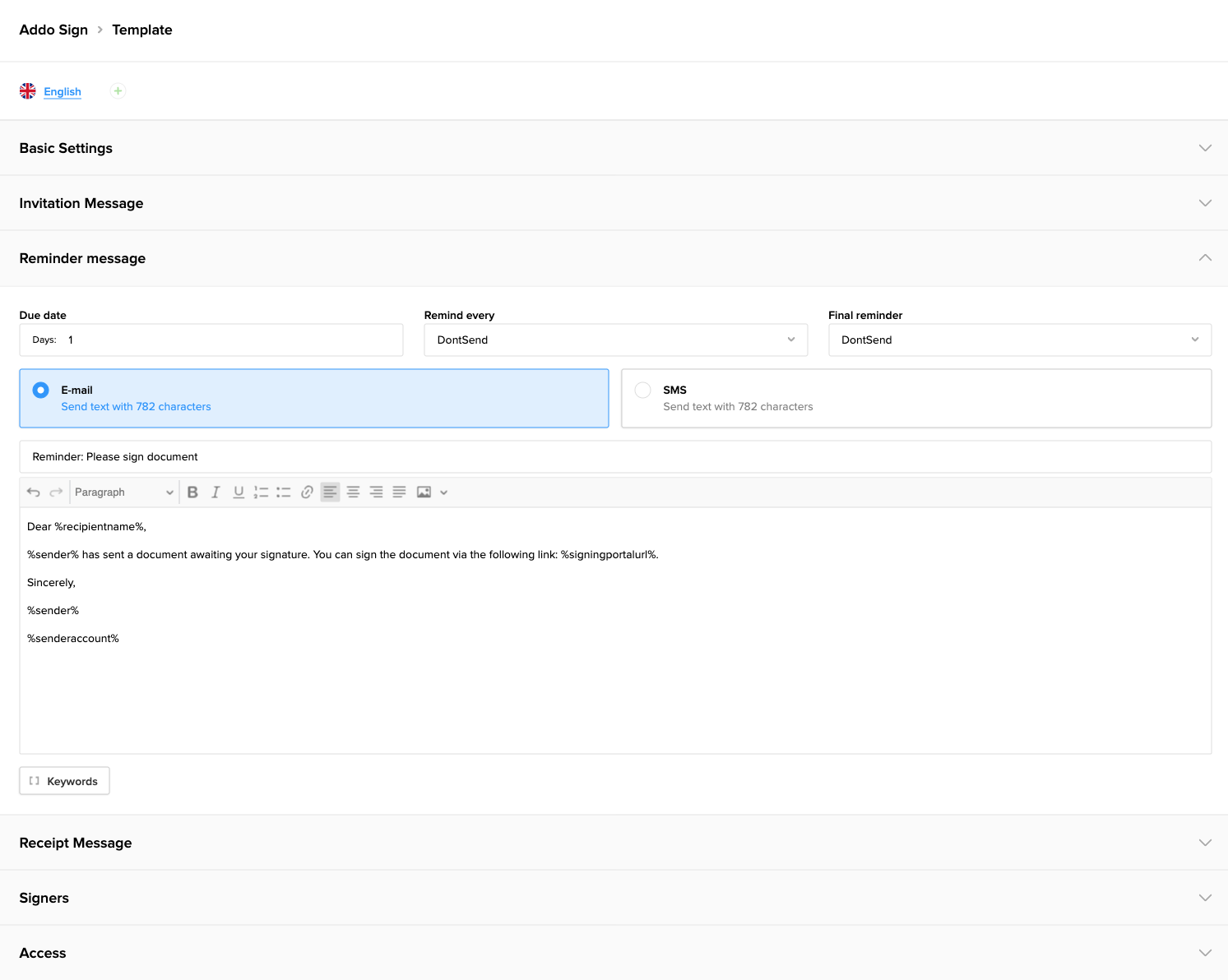The image size is (1228, 980).
Task: Underline selected reminder text
Action: point(239,492)
